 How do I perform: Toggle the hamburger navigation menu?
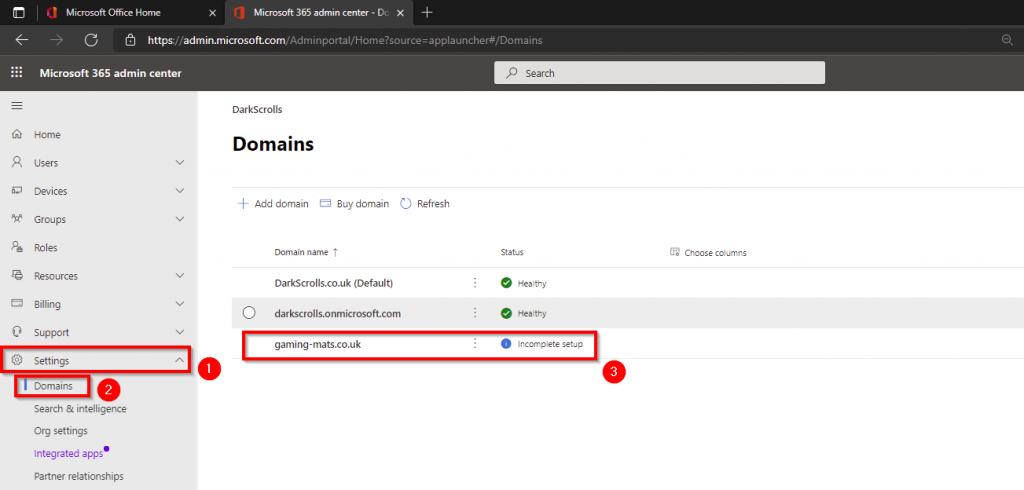pyautogui.click(x=17, y=106)
